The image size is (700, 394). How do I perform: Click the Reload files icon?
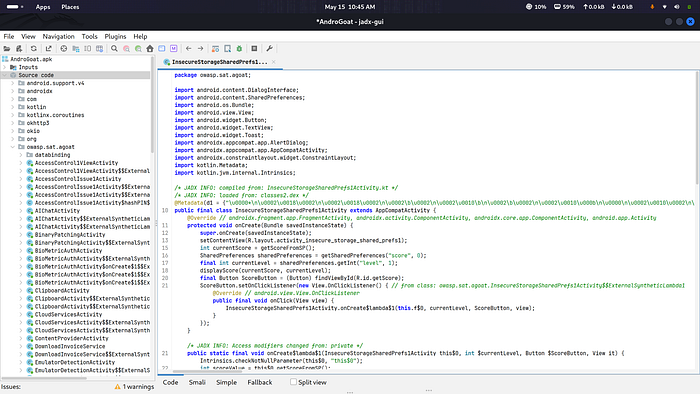click(x=33, y=49)
